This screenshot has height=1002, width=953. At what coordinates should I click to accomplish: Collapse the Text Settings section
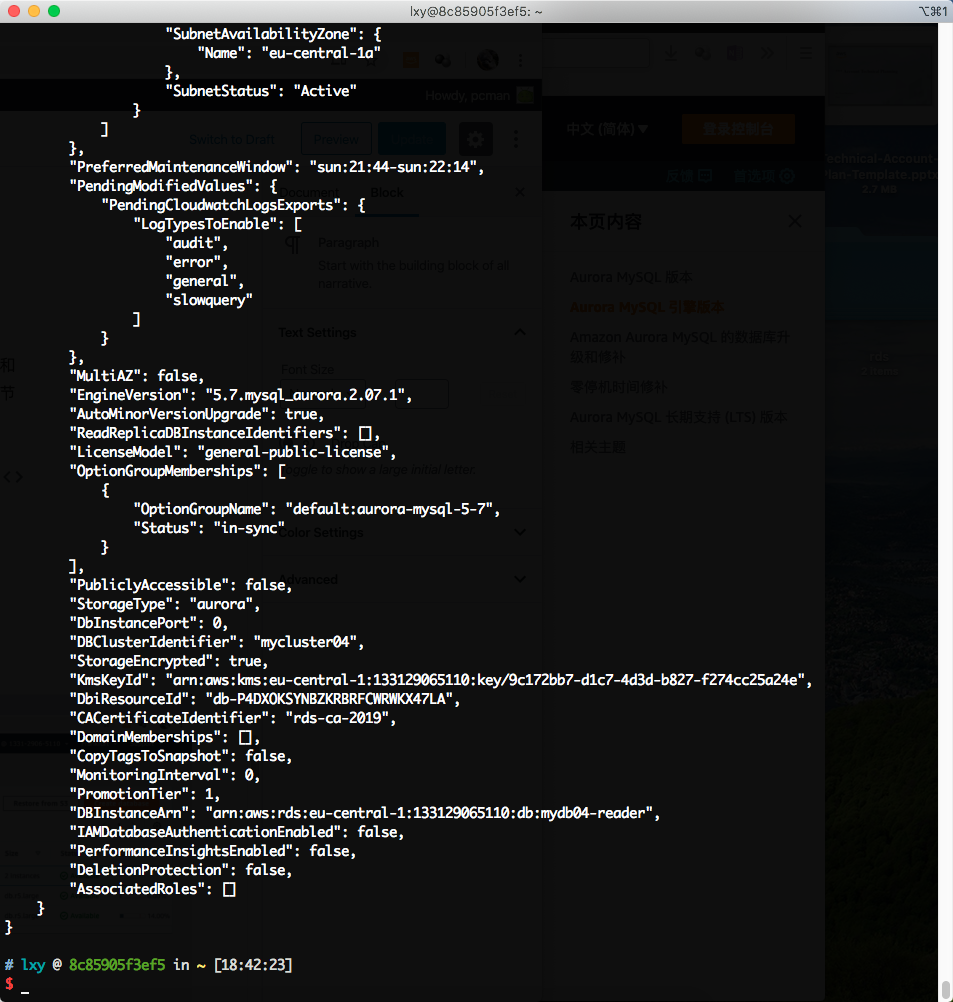pyautogui.click(x=519, y=332)
